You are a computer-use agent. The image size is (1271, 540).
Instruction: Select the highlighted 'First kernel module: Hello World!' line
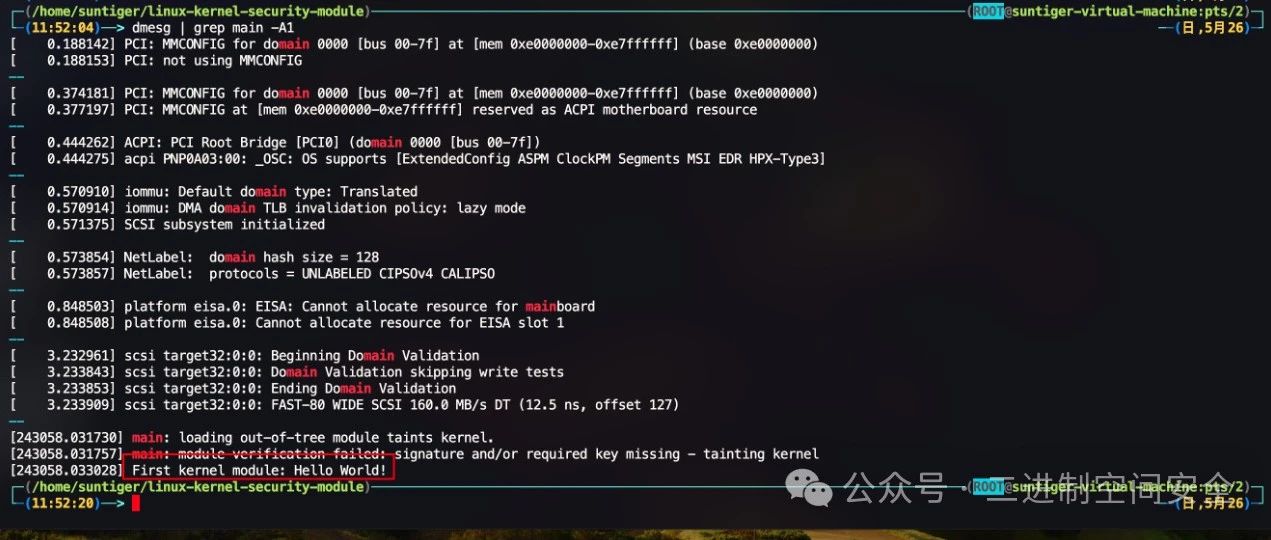point(259,470)
